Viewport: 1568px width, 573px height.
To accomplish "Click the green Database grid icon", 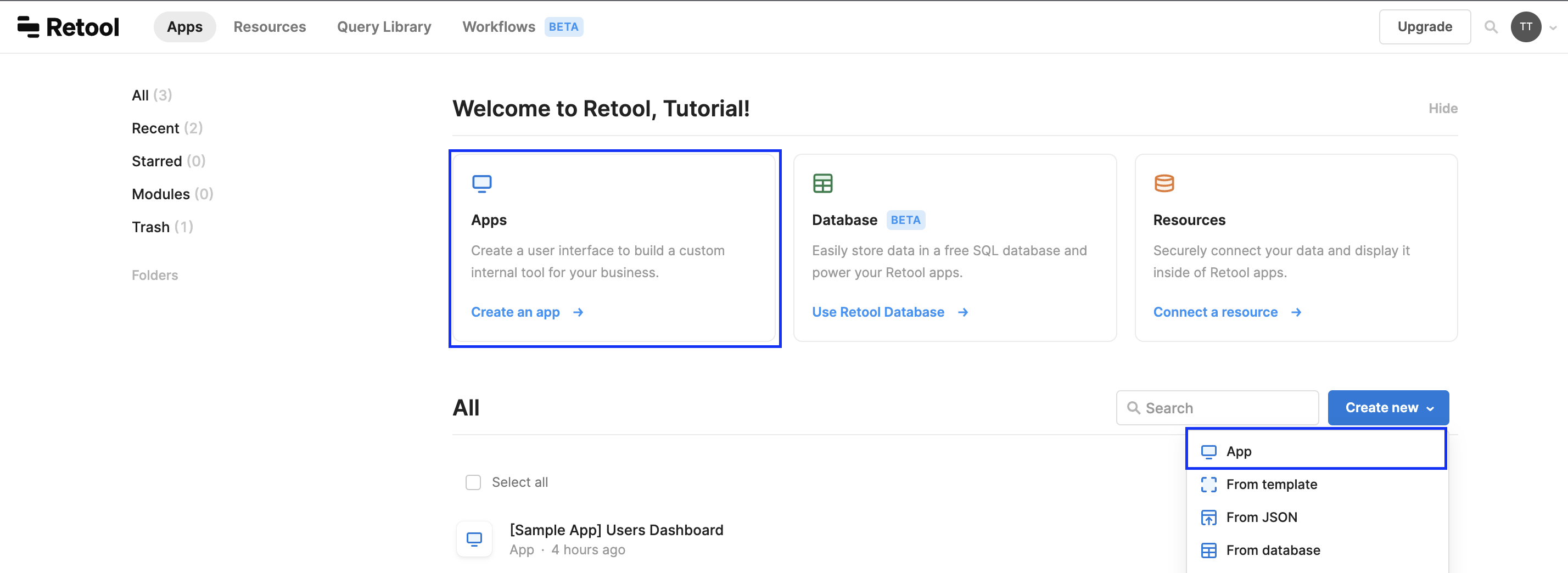I will tap(823, 182).
